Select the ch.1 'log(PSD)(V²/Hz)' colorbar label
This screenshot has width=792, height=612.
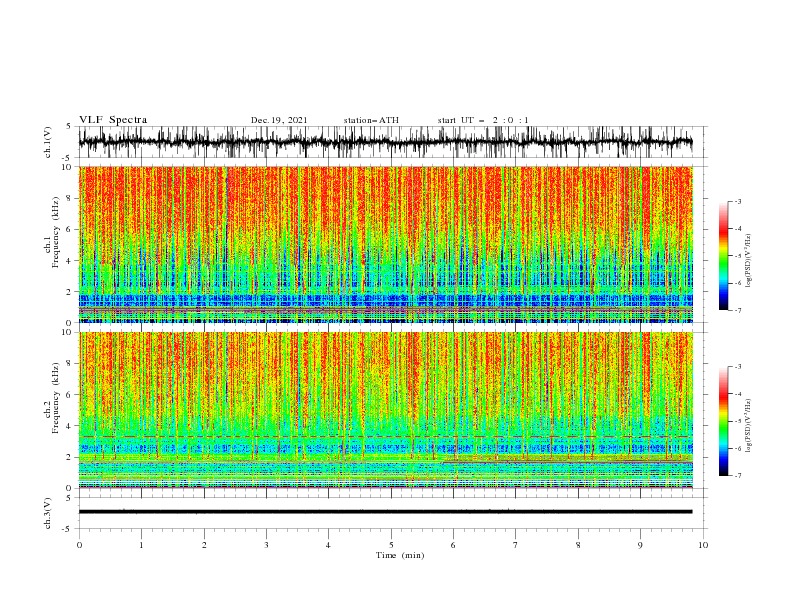click(x=749, y=261)
